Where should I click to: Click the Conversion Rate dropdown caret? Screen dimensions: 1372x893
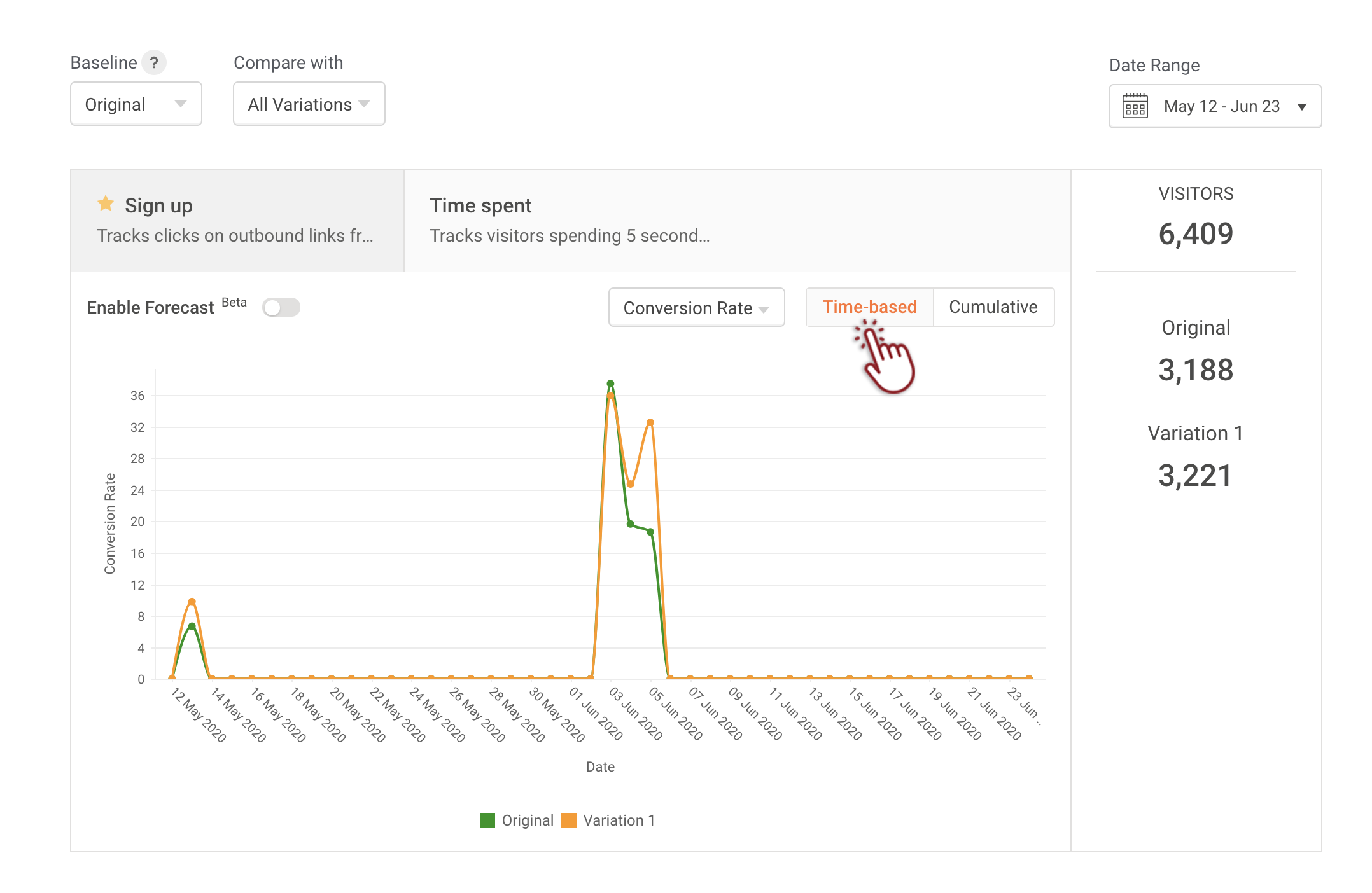(x=764, y=309)
